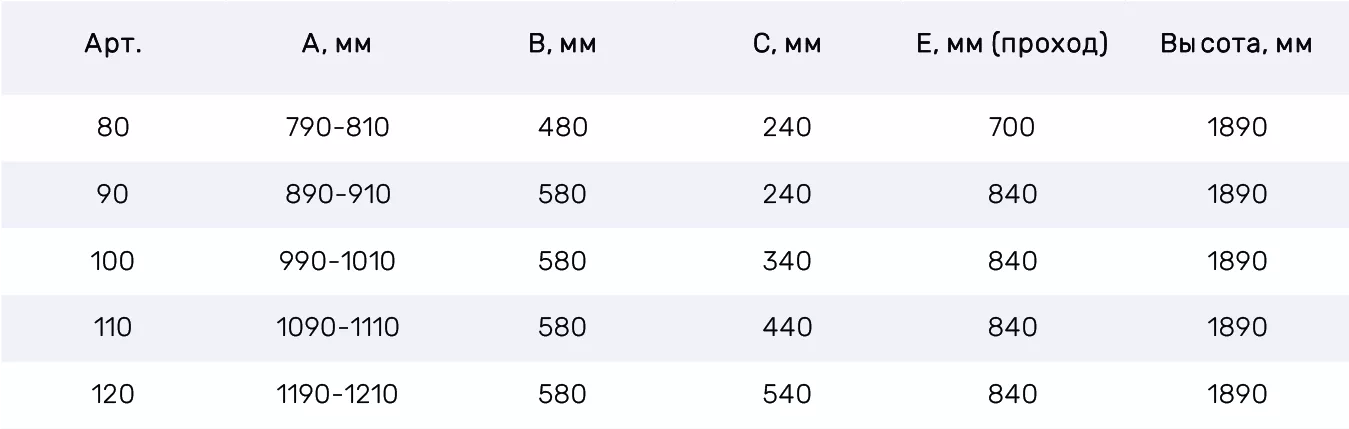Click the "В, мм" column header
Viewport: 1349px width, 429px height.
click(x=562, y=45)
